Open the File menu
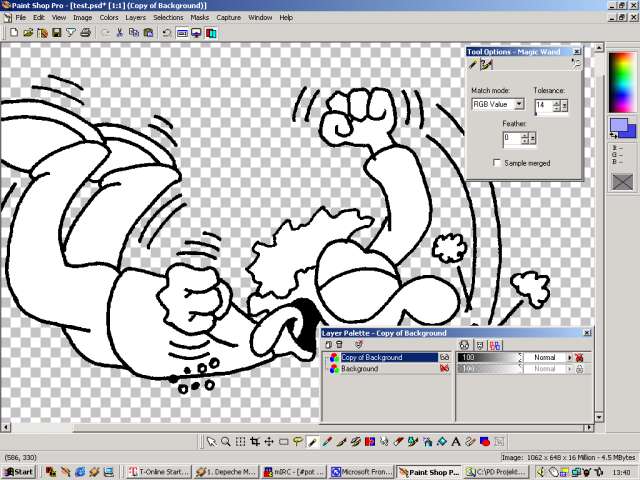 [x=20, y=18]
